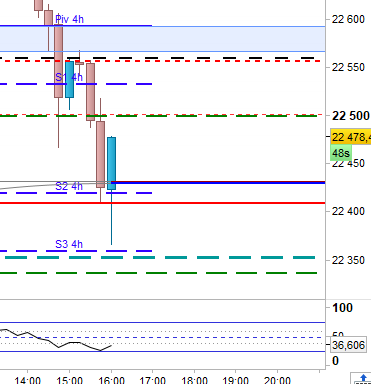Click the green 48s candle countdown label
Screen dimensions: 371x384
(x=341, y=153)
